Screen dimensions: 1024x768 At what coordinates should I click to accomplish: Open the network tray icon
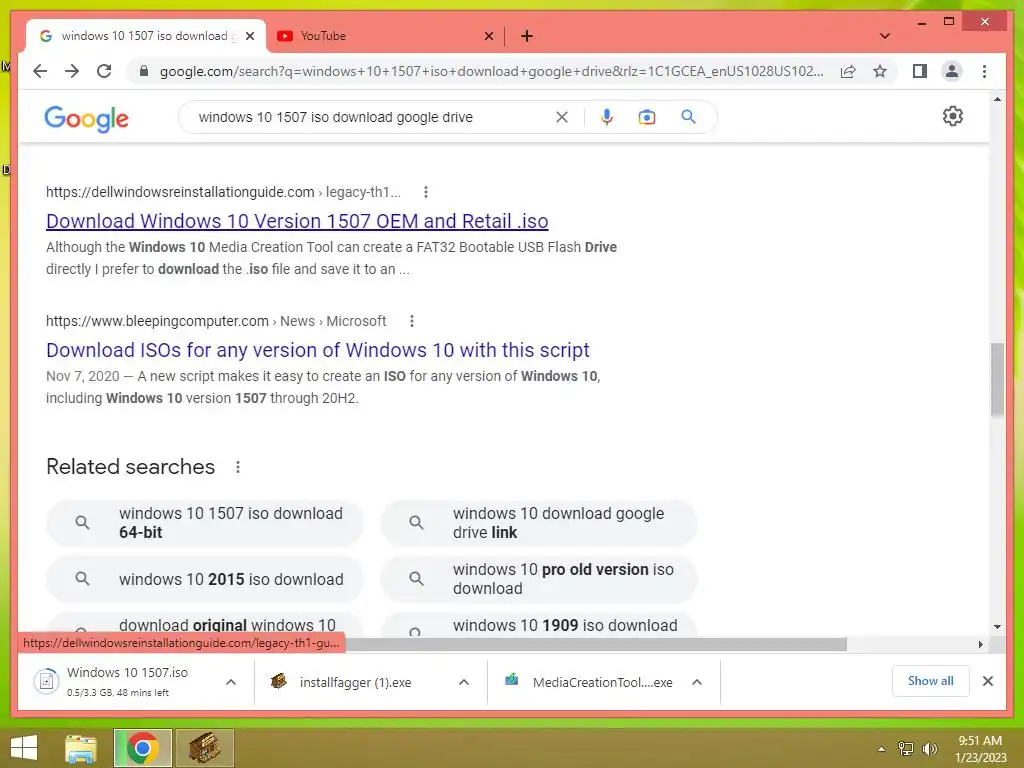[x=906, y=749]
